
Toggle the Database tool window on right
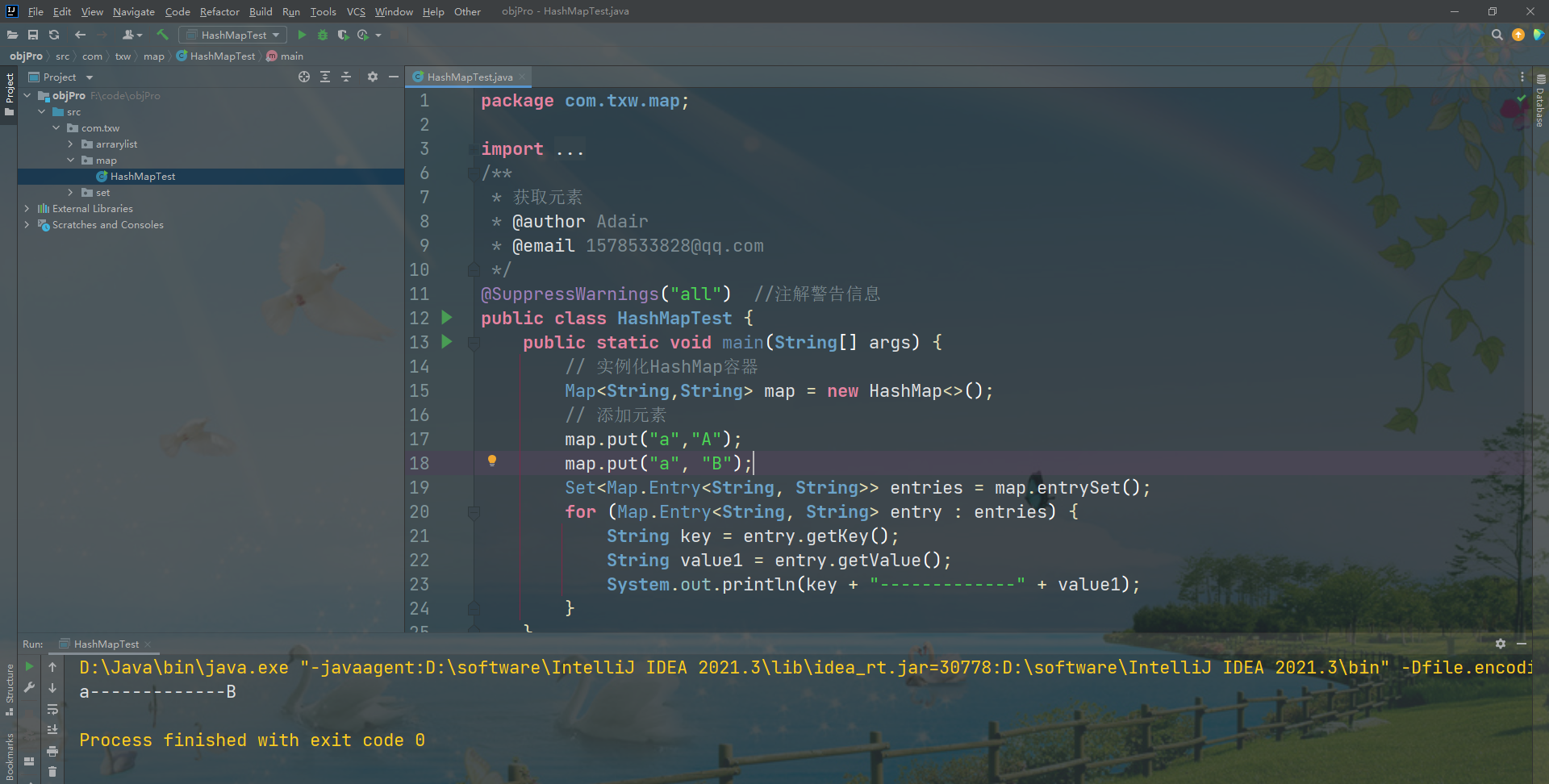point(1540,102)
